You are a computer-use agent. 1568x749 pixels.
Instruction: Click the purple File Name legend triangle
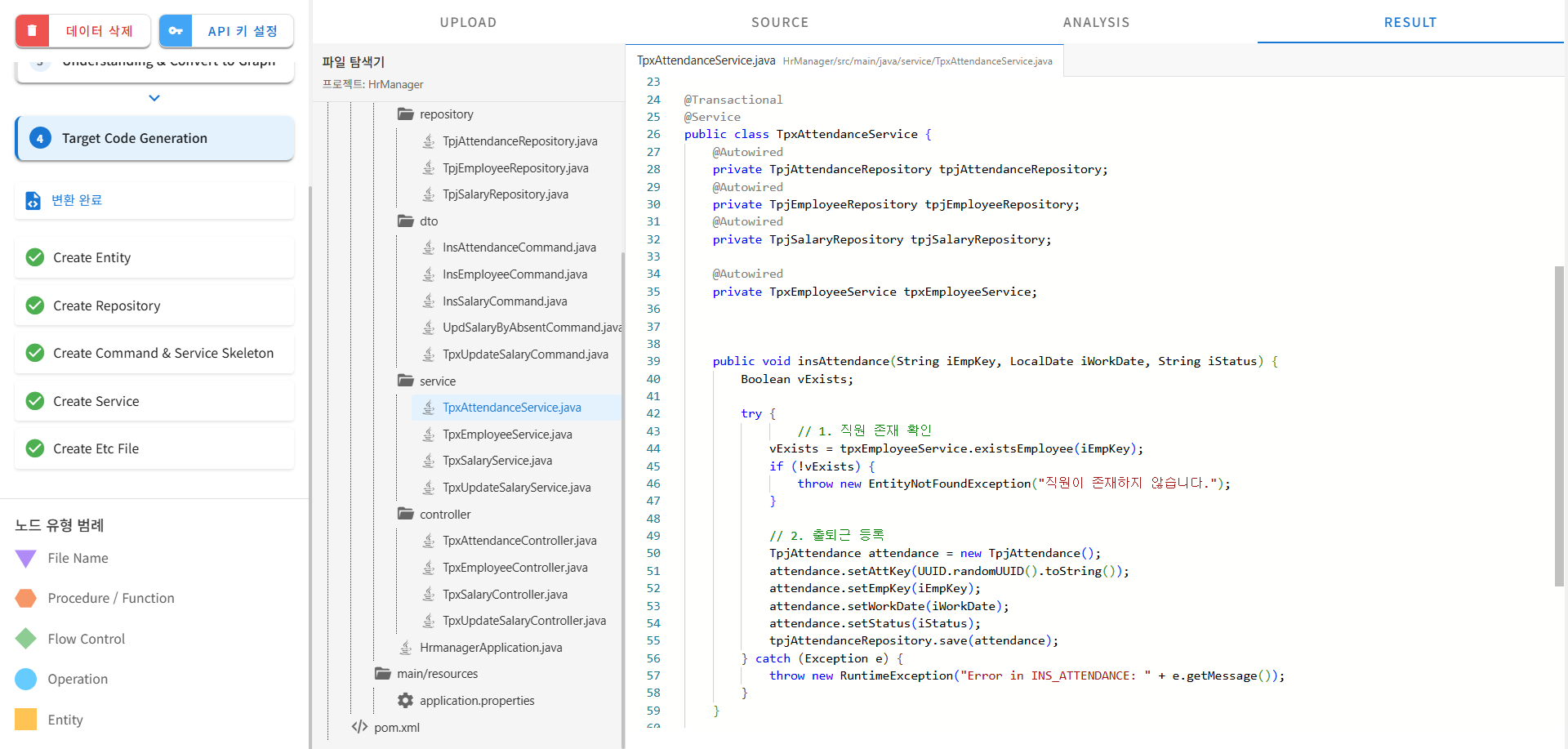(x=26, y=559)
